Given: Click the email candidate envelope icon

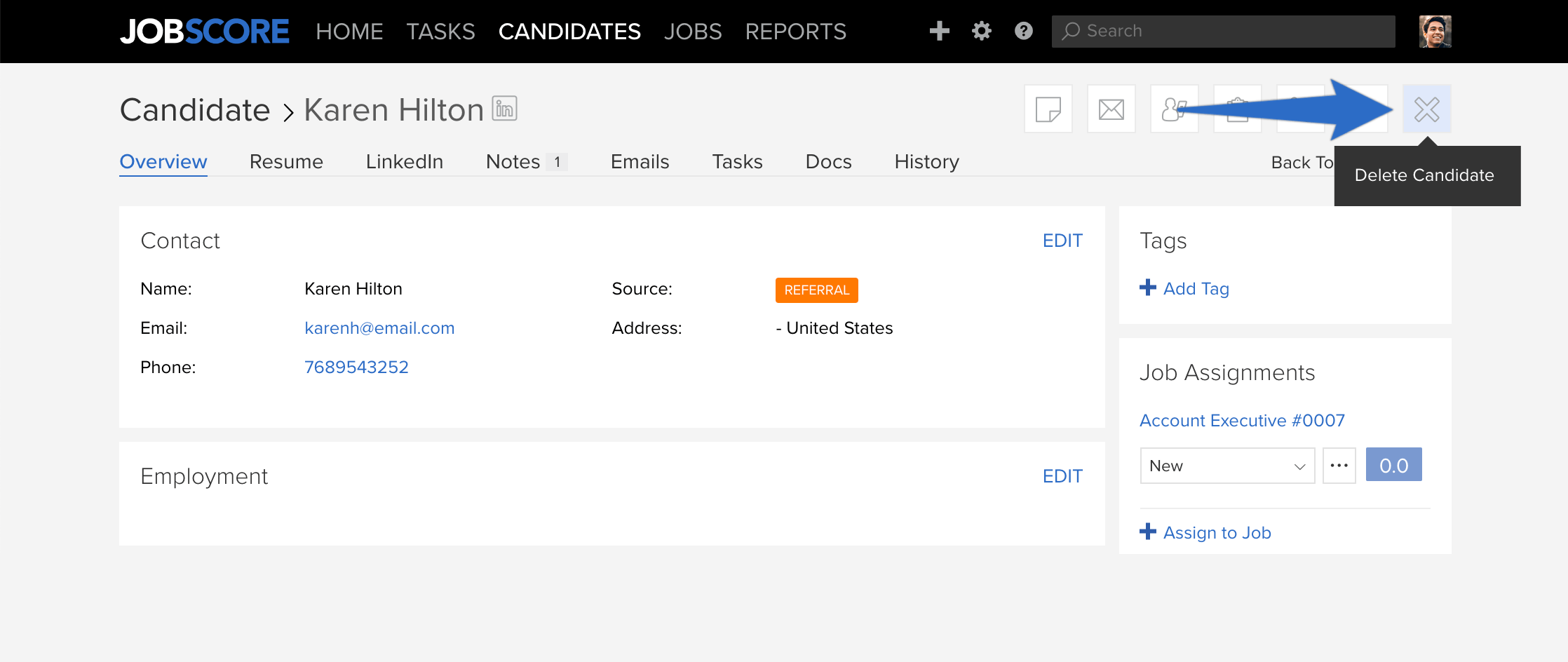Looking at the screenshot, I should [1111, 109].
